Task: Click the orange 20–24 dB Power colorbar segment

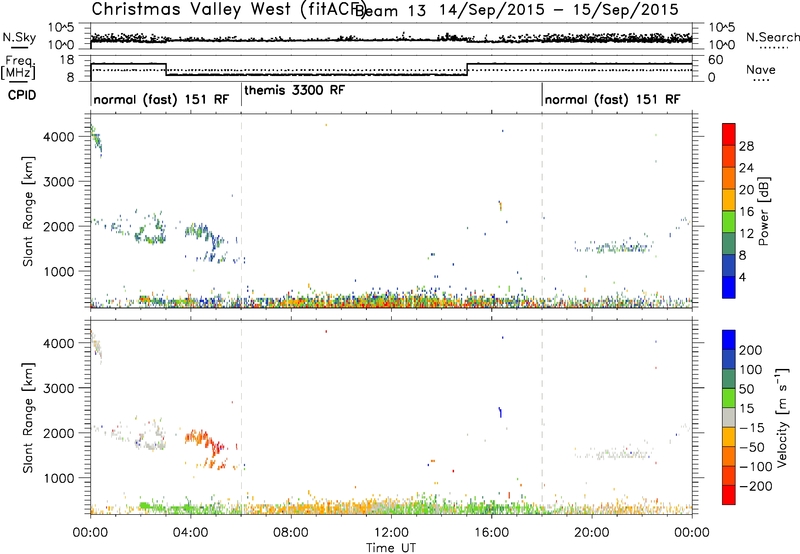Action: pyautogui.click(x=729, y=178)
